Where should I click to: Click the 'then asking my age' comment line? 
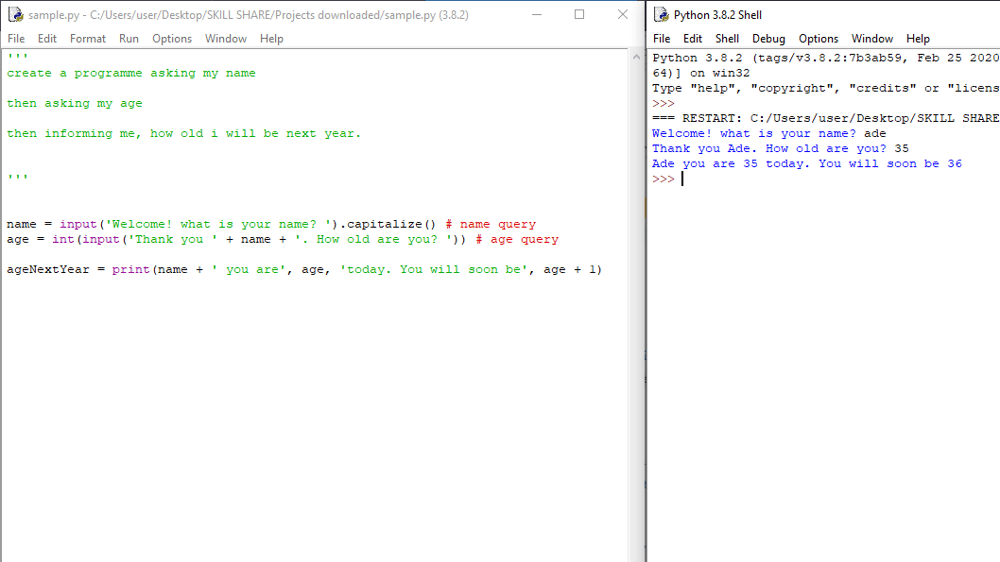75,103
